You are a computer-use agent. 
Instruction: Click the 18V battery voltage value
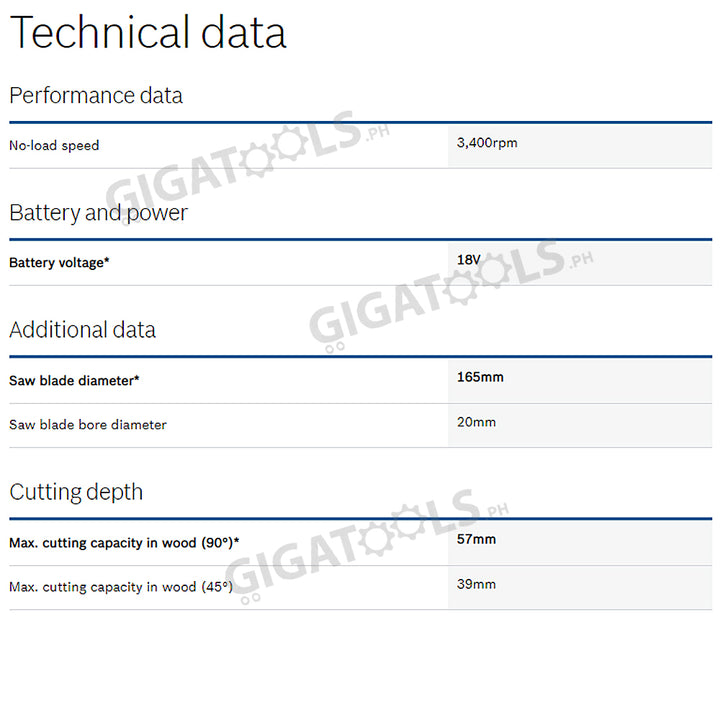tap(468, 260)
